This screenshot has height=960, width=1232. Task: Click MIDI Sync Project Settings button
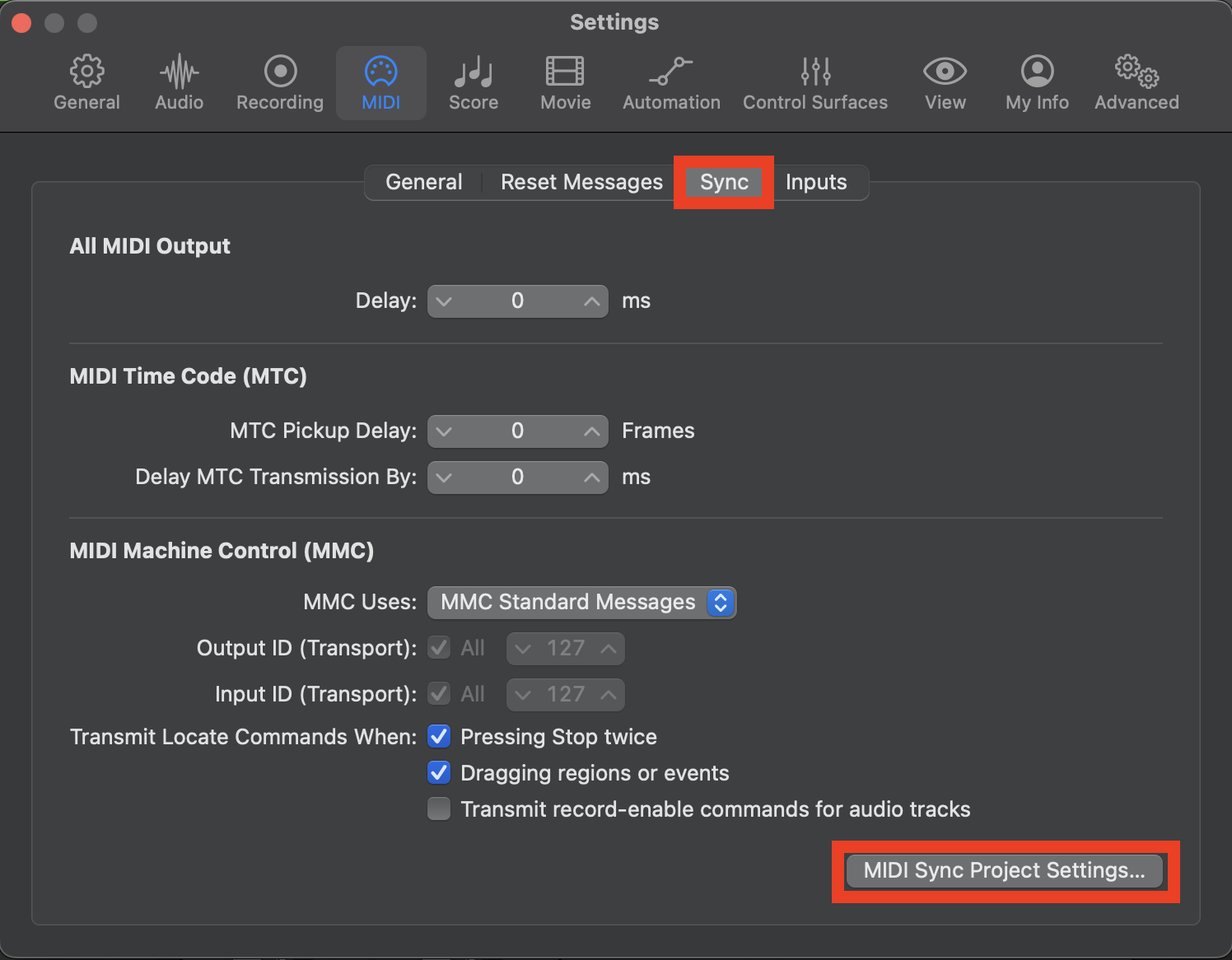(1004, 870)
